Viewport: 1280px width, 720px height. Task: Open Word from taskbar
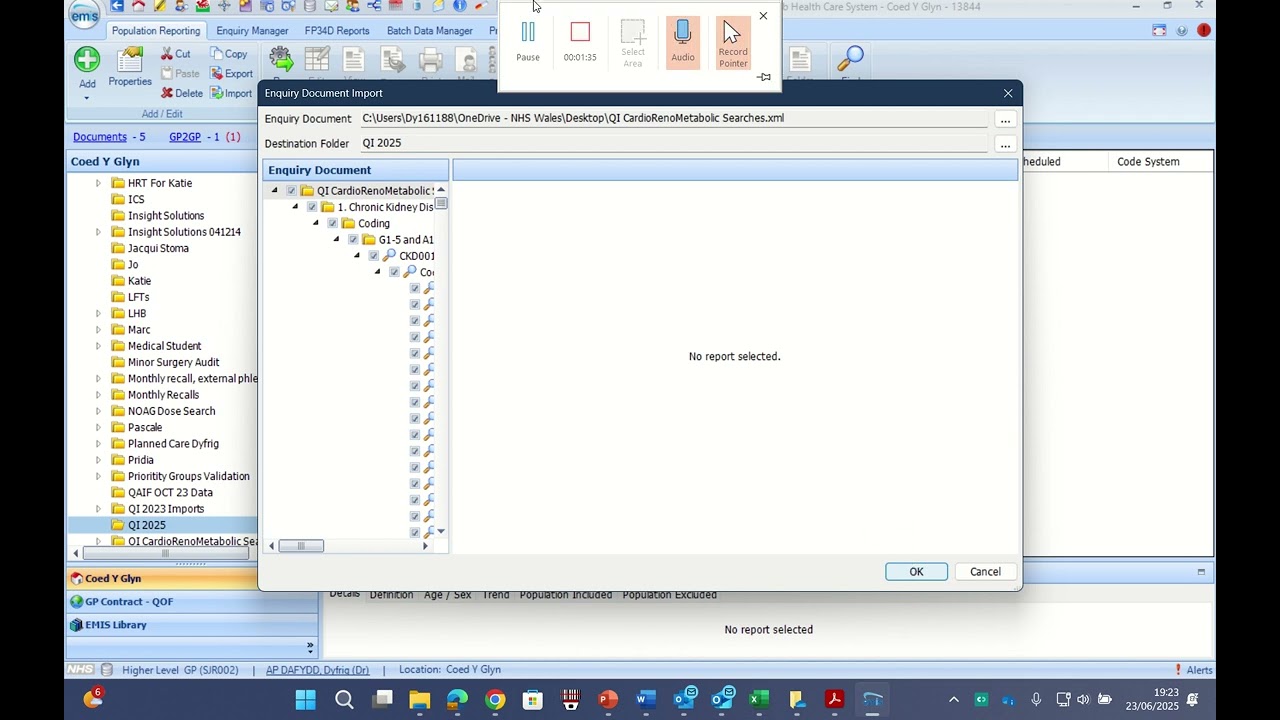[x=646, y=699]
